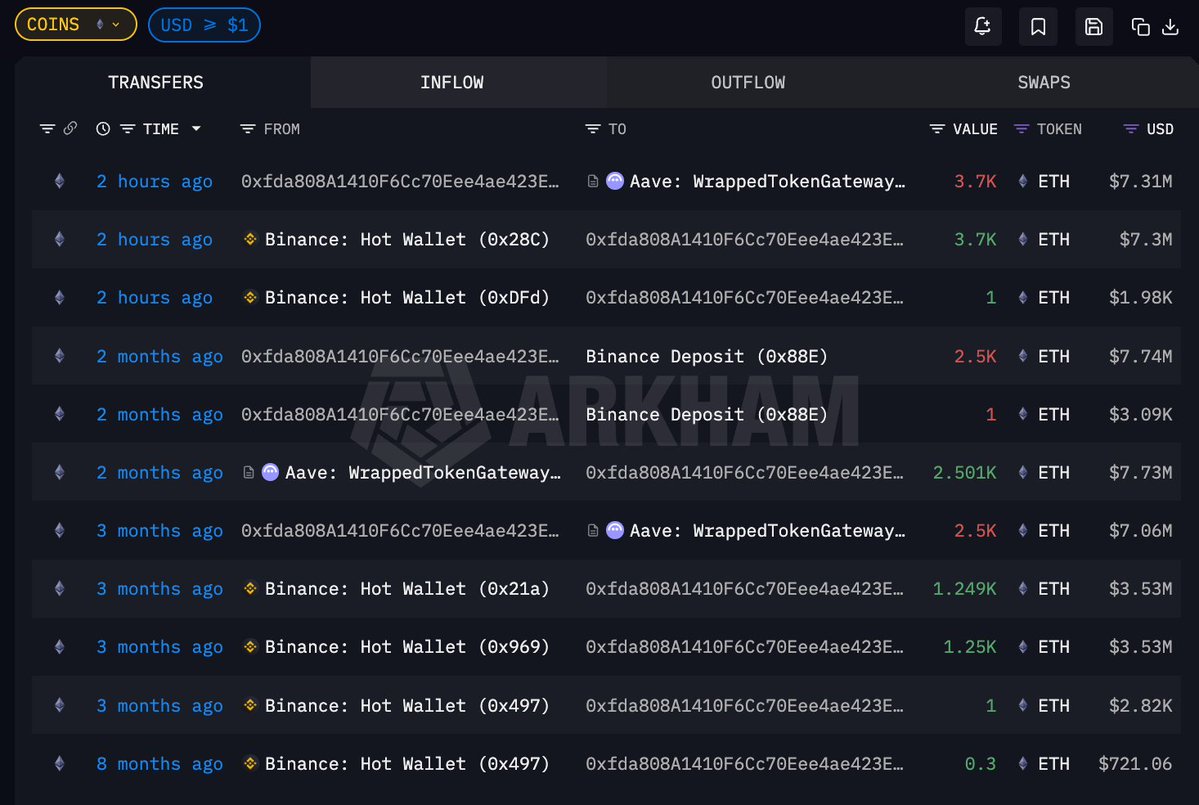Open Binance Deposit (0x88E) in $3.09K row
Image resolution: width=1199 pixels, height=805 pixels.
pos(707,414)
